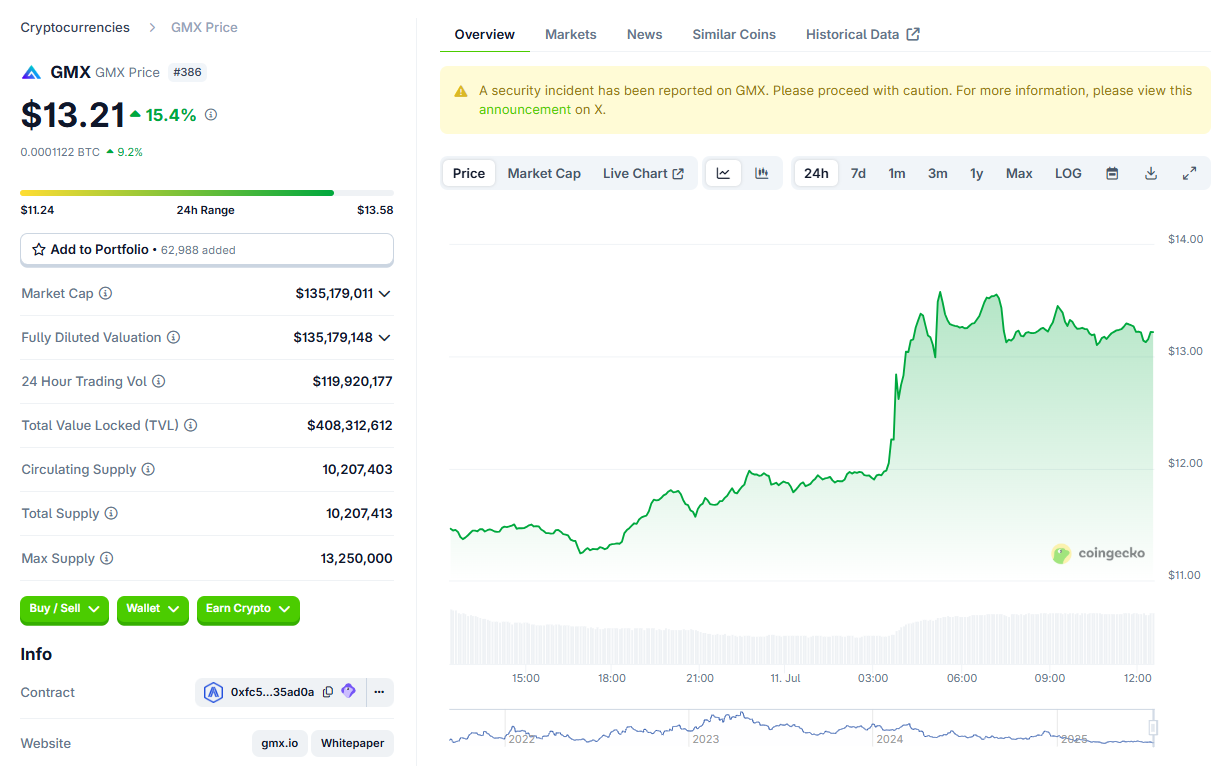Show Market Cap info tooltip icon
Image resolution: width=1215 pixels, height=766 pixels.
106,293
